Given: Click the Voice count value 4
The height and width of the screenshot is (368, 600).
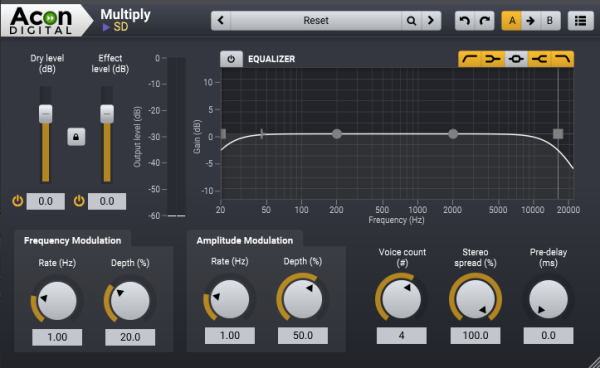Looking at the screenshot, I should coord(401,335).
